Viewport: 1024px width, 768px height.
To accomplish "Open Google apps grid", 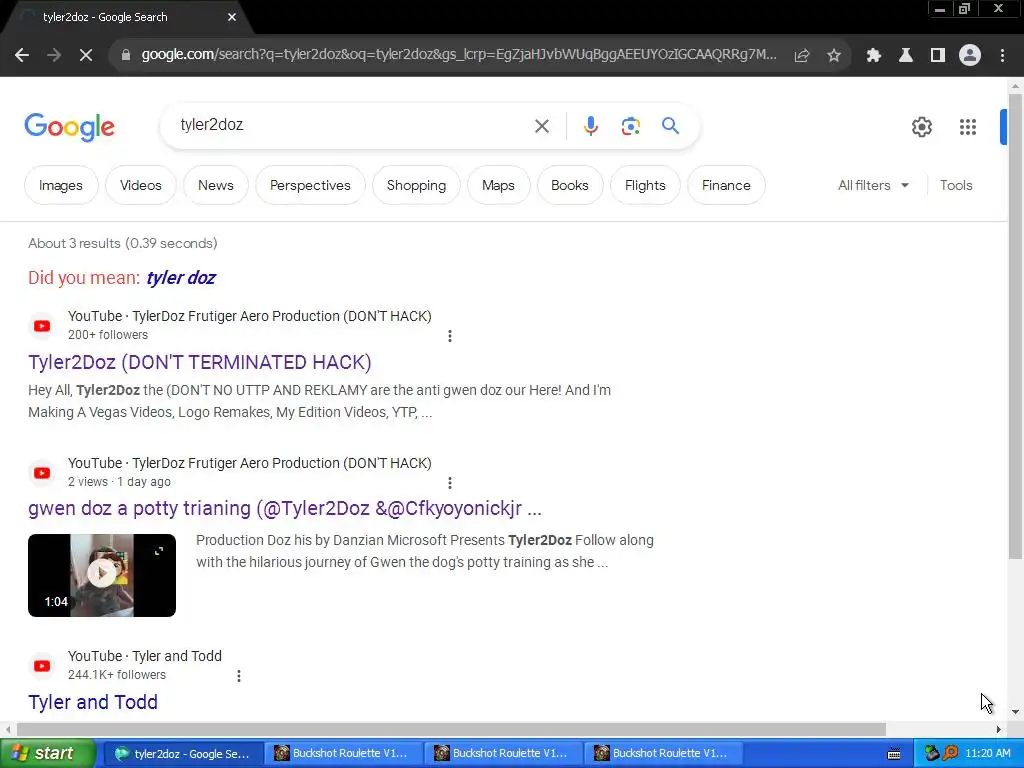I will (x=967, y=127).
